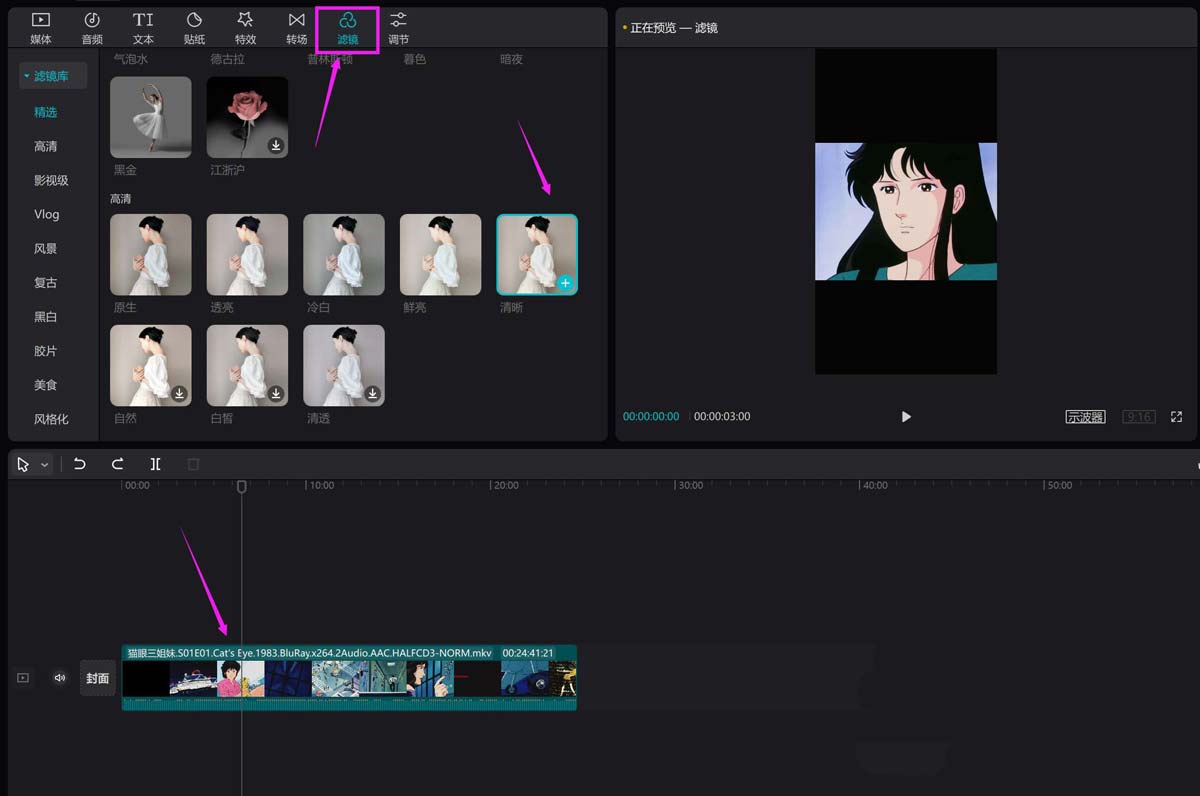Preview the 鲜亮 filter thumbnail

441,254
